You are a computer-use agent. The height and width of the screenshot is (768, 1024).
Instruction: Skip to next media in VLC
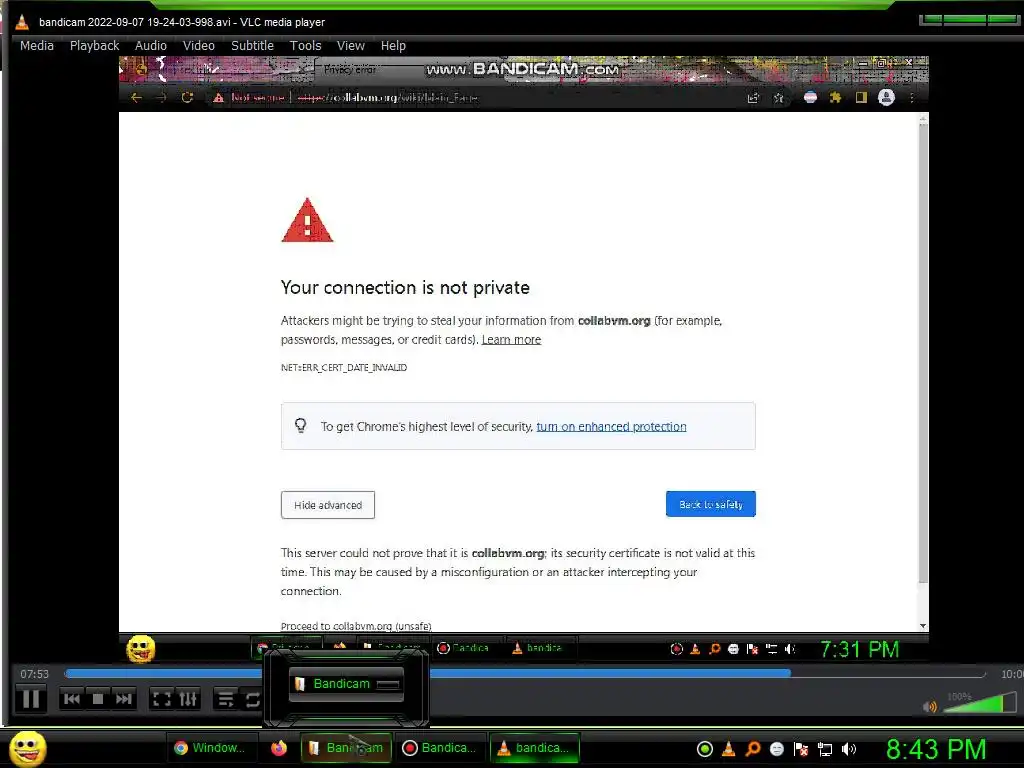123,699
